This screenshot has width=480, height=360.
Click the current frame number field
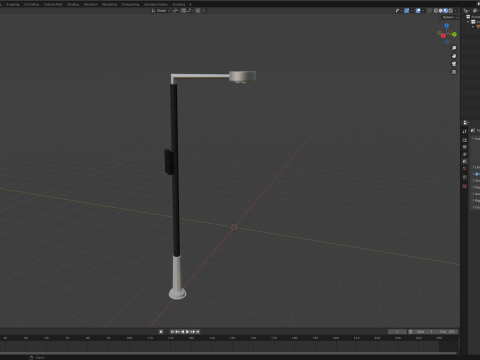[x=397, y=332]
